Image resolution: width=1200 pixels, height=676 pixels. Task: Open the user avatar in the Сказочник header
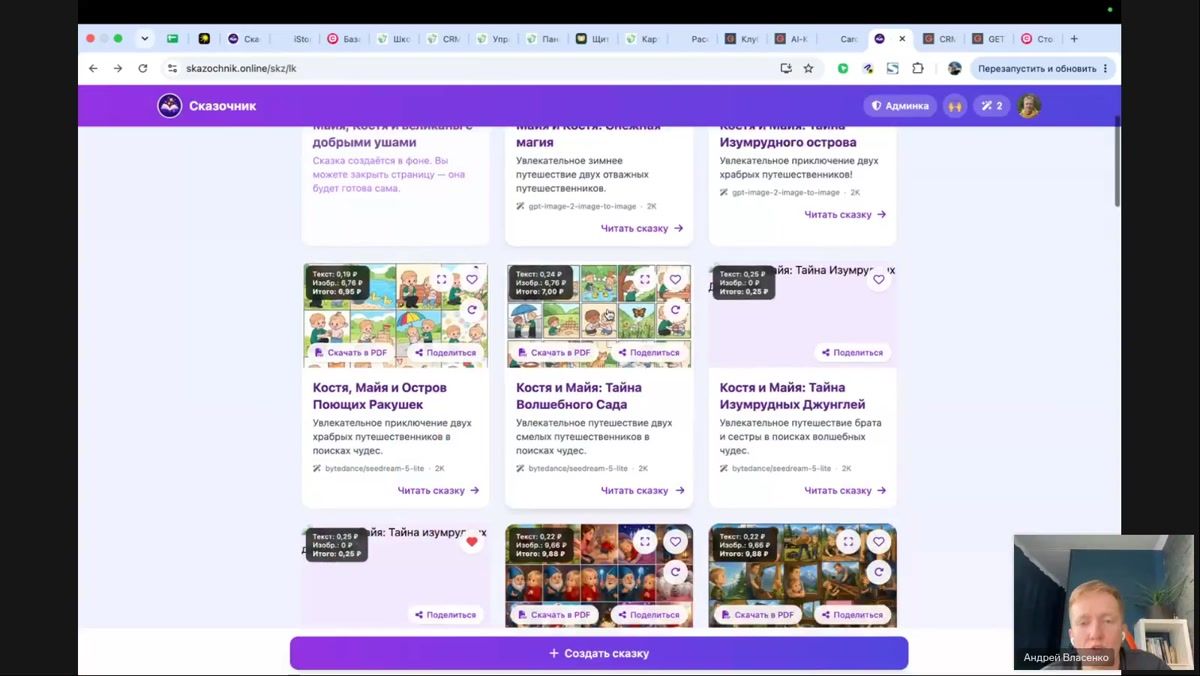click(x=1029, y=106)
